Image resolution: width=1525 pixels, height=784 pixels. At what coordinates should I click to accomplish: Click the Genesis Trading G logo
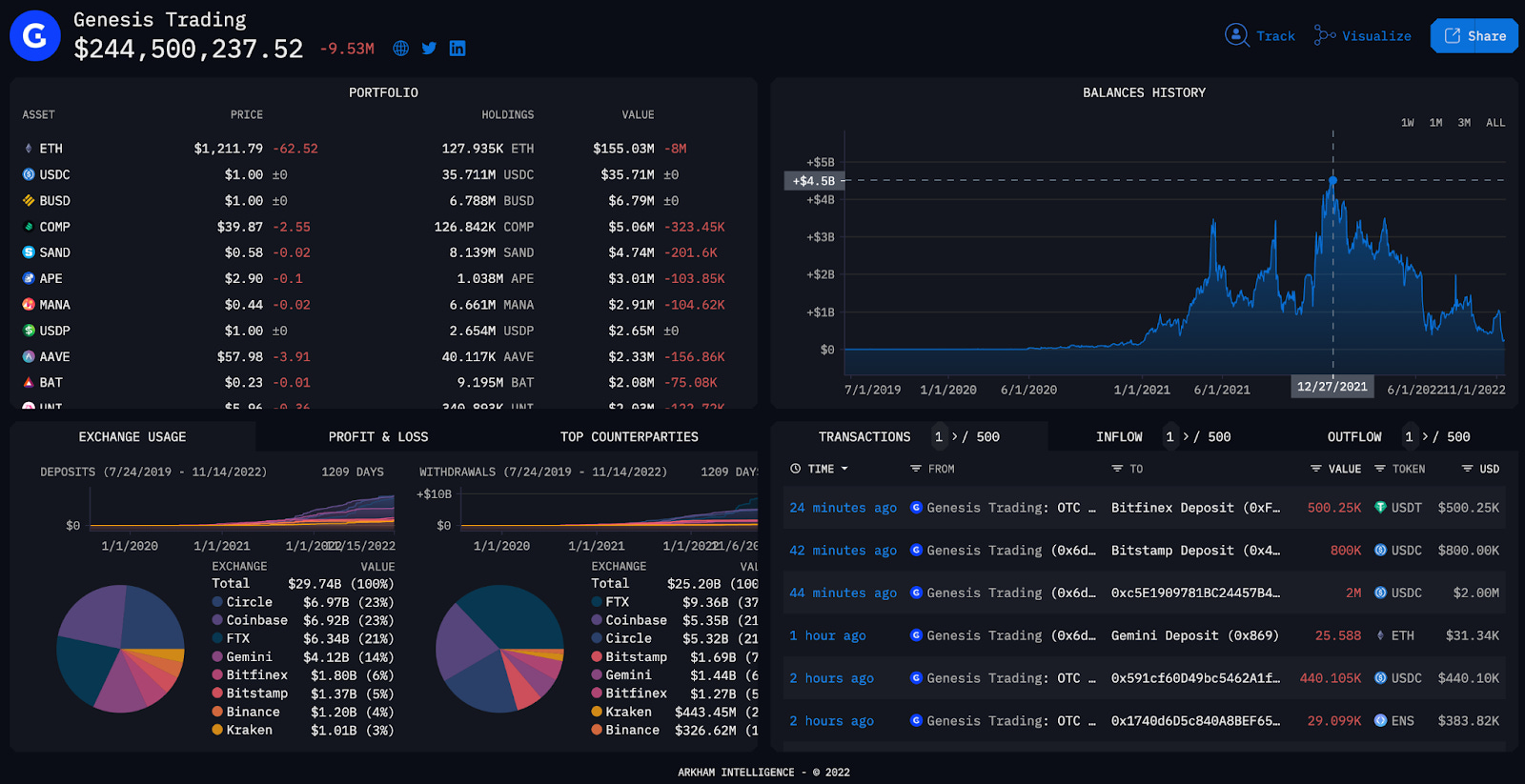click(x=35, y=36)
